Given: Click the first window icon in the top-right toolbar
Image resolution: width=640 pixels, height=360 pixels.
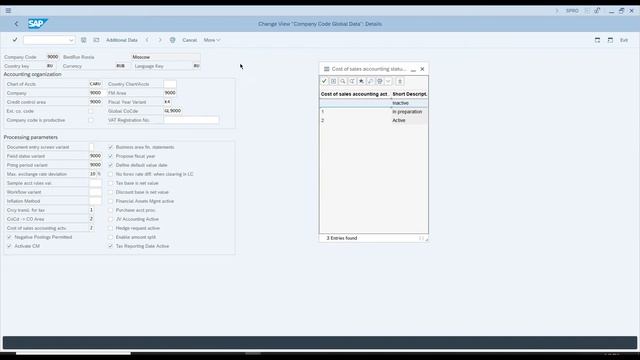Looking at the screenshot, I should 597,40.
